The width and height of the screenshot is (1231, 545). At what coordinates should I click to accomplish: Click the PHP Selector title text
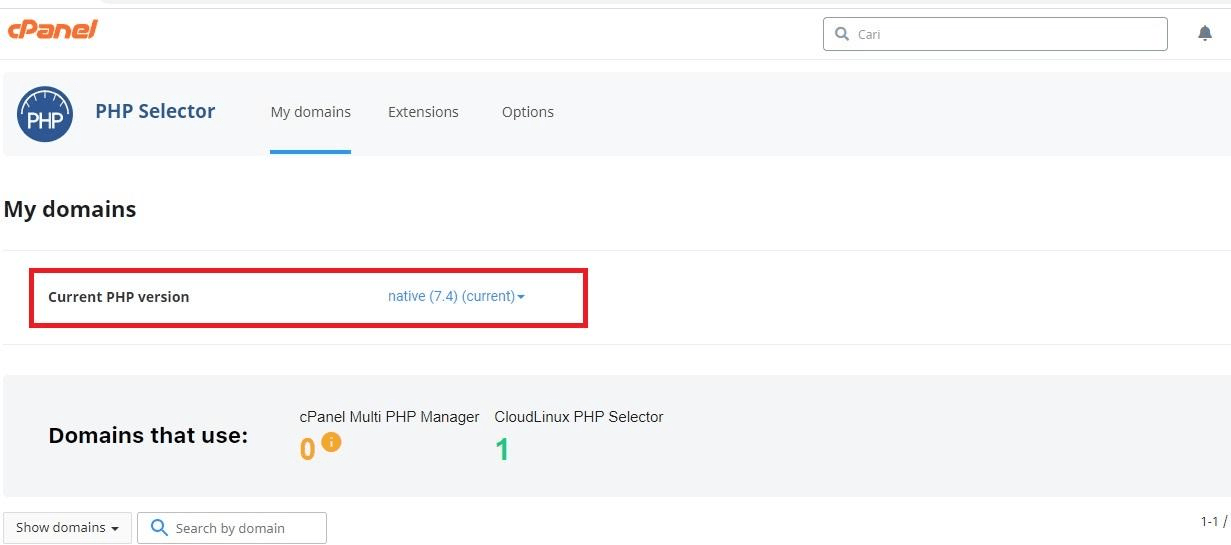coord(155,111)
